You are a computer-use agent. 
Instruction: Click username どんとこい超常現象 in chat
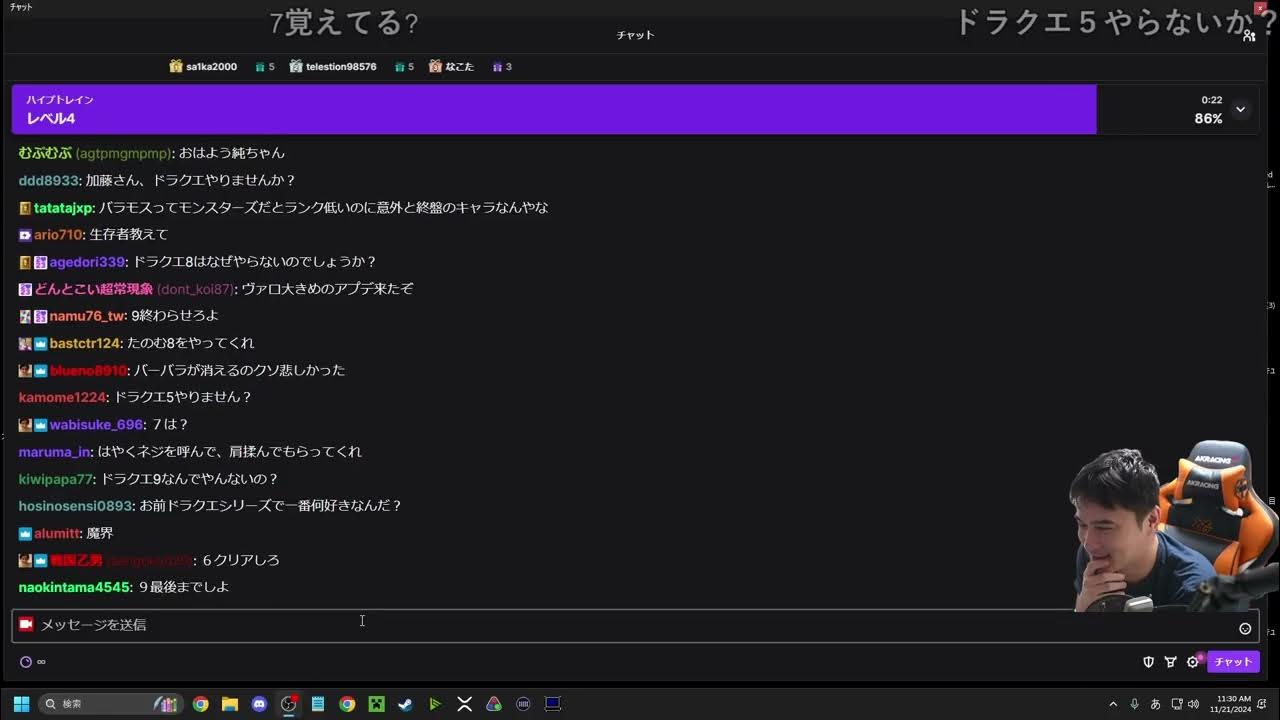93,289
